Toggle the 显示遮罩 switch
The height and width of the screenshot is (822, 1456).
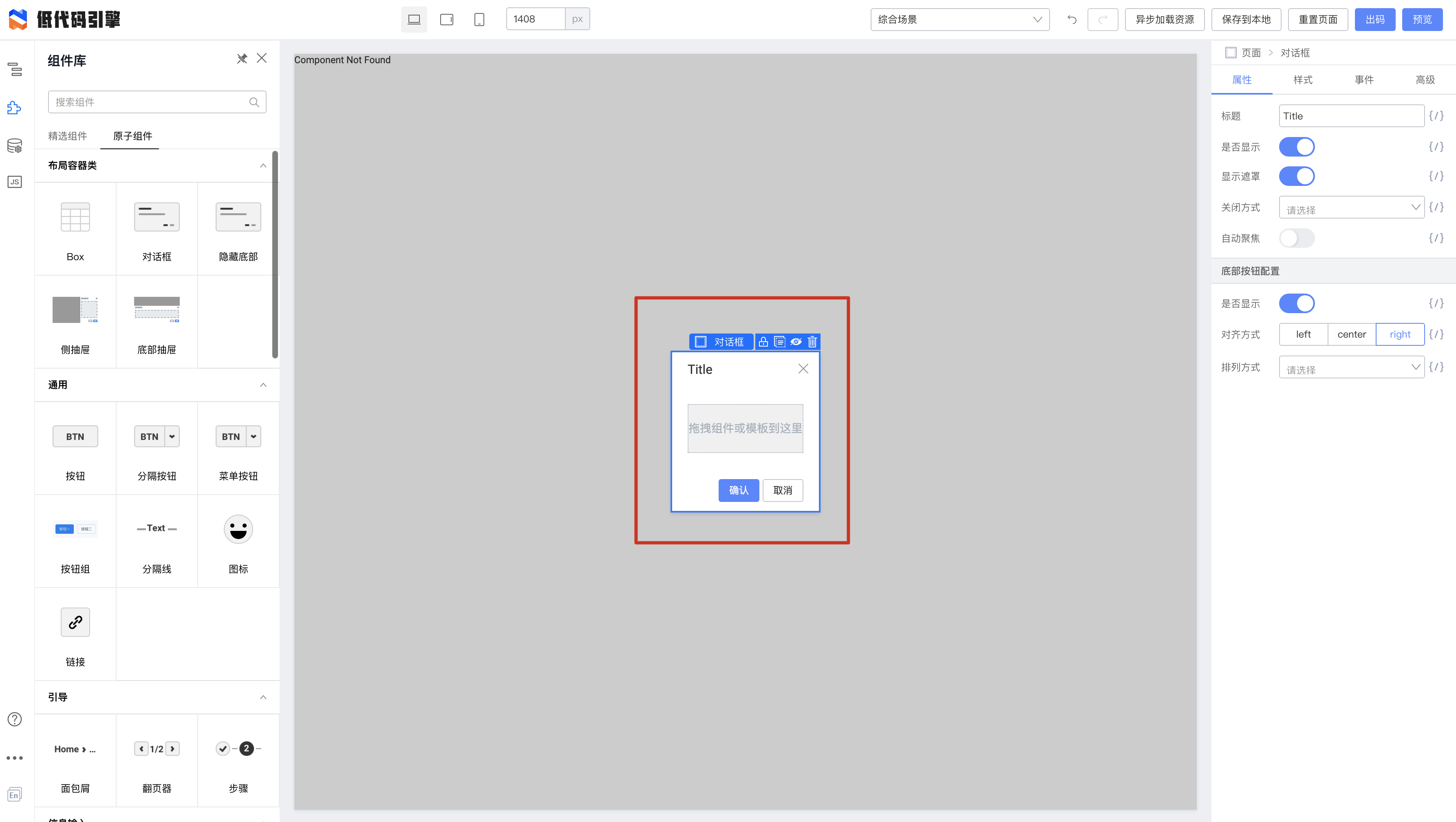tap(1297, 177)
